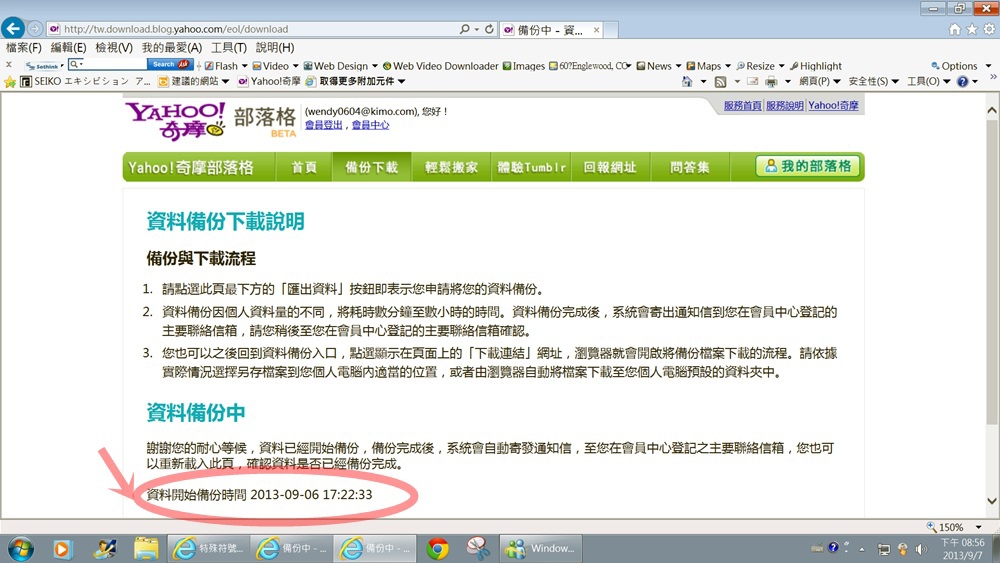1000x563 pixels.
Task: Open the Windows Start button
Action: [20, 548]
